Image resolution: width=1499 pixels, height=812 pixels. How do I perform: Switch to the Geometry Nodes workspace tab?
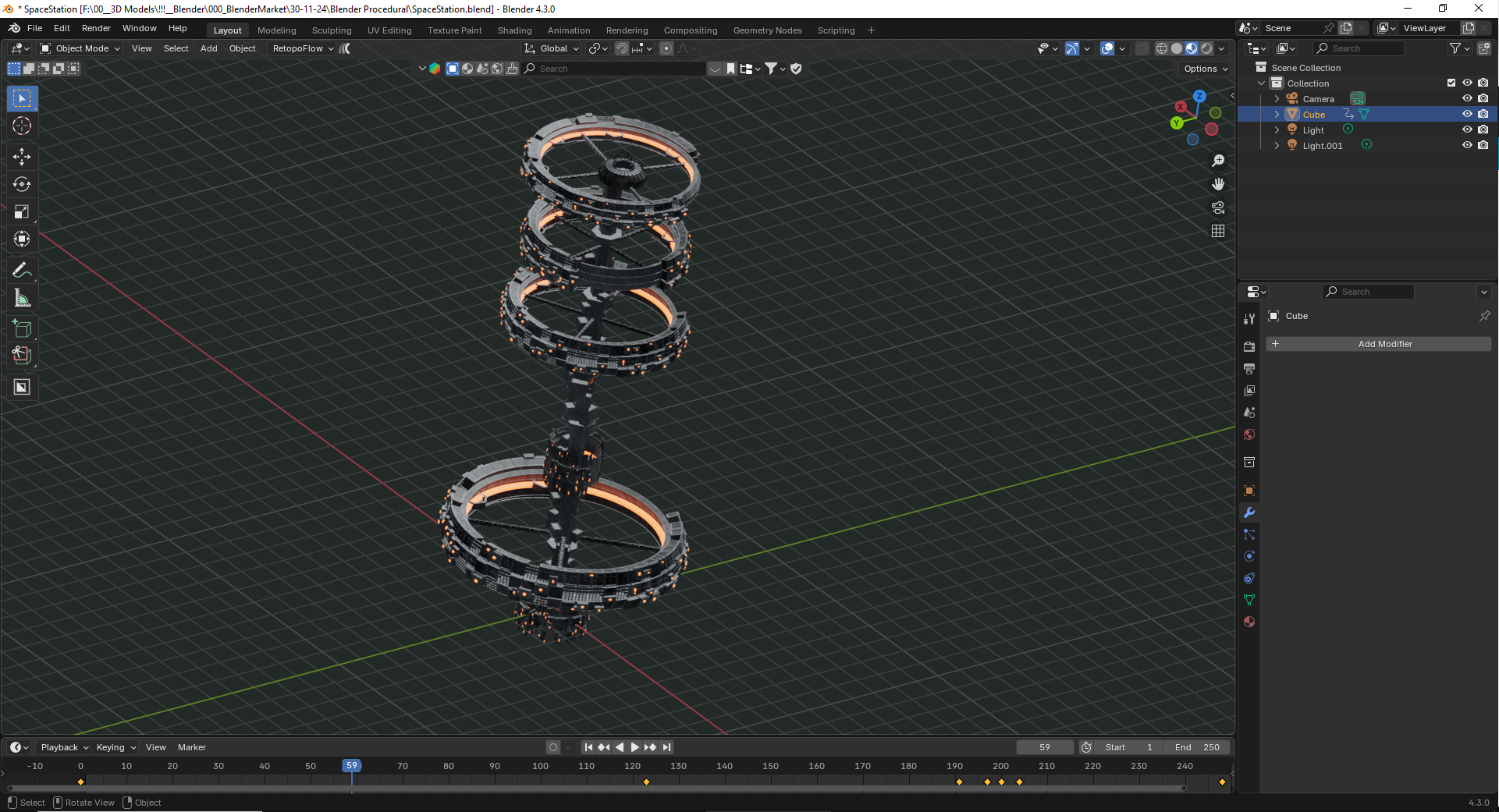pyautogui.click(x=768, y=30)
